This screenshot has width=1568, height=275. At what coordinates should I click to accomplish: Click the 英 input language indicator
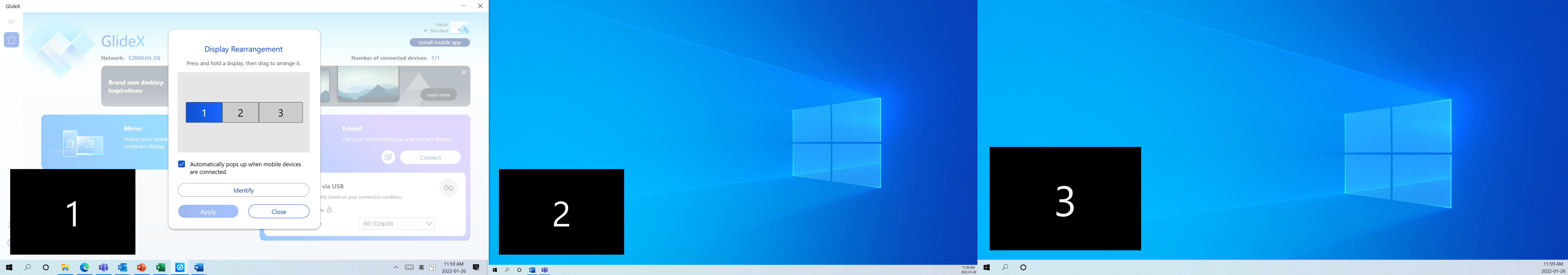point(421,268)
